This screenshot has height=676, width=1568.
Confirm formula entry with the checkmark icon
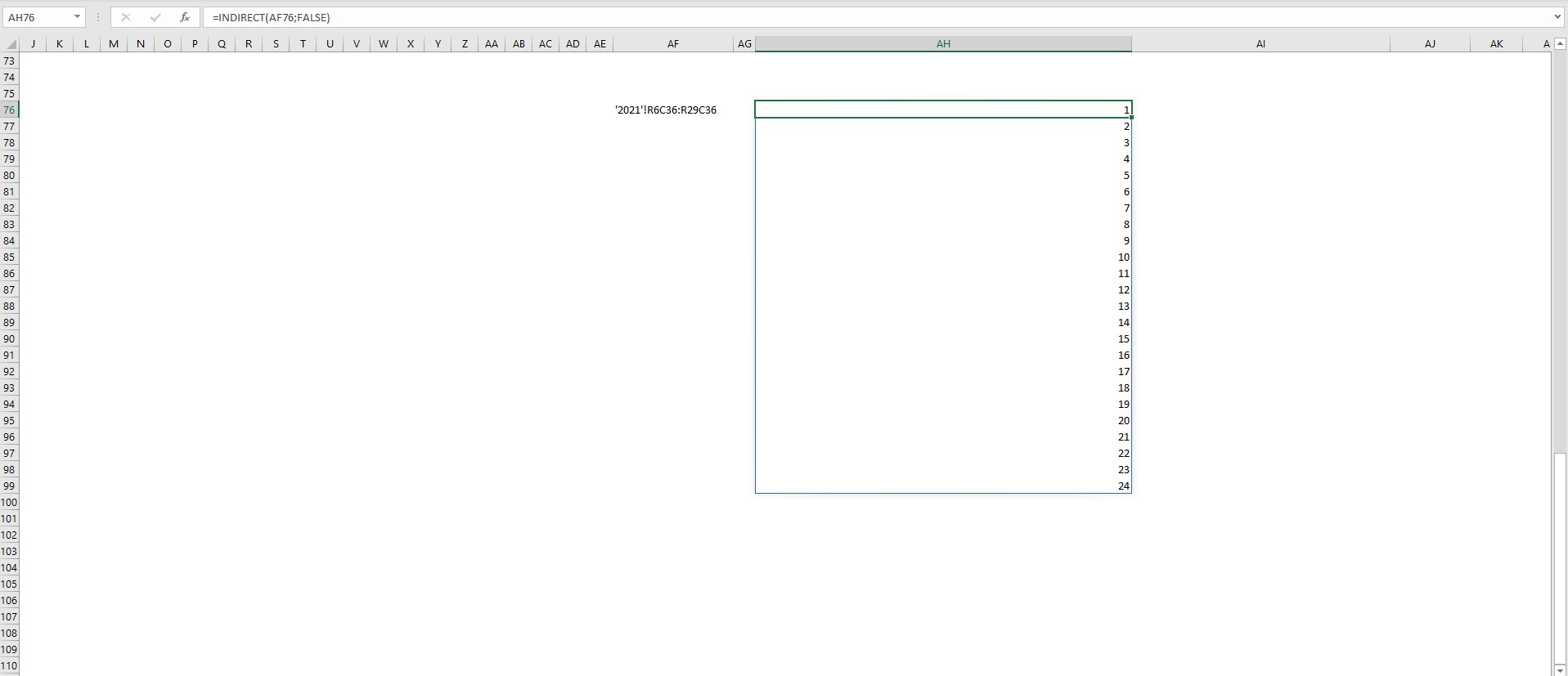pos(155,17)
